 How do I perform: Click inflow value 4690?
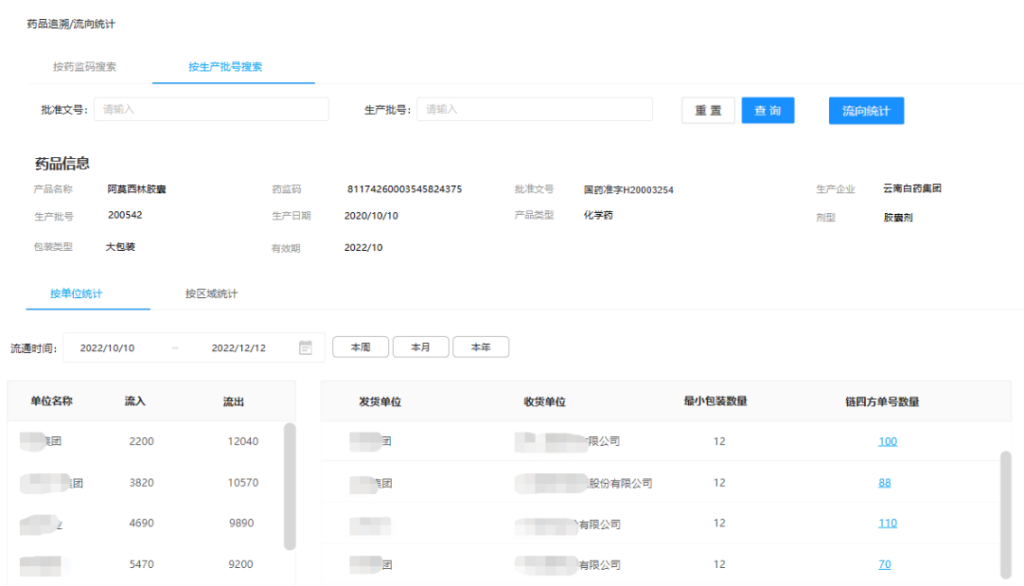tap(142, 523)
